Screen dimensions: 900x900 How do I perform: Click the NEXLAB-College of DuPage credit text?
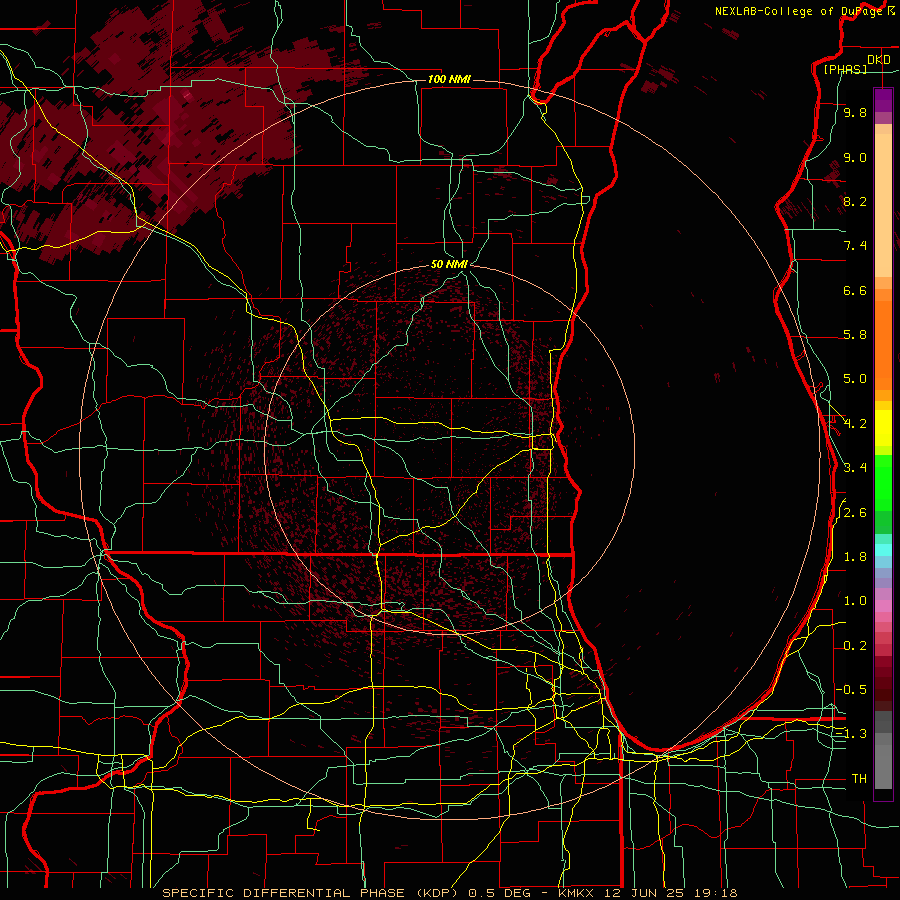coord(799,11)
